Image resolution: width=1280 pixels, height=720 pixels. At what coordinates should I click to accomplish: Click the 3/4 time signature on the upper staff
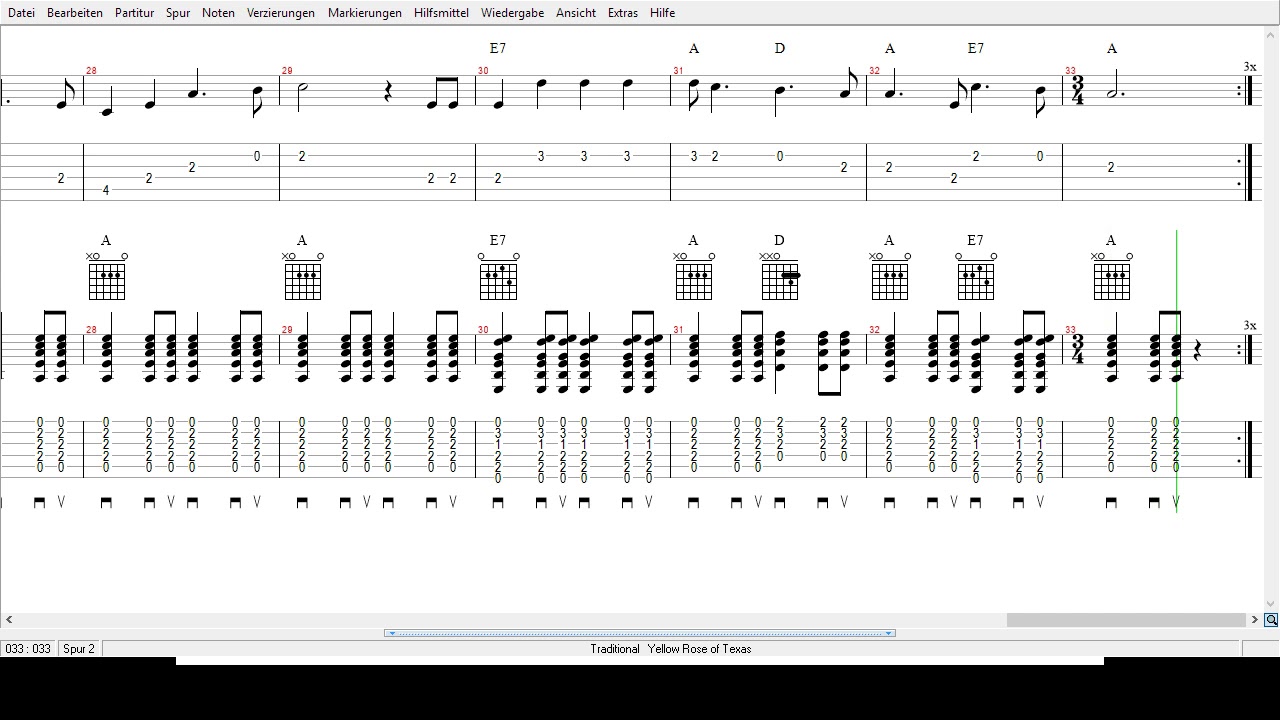pos(1078,91)
